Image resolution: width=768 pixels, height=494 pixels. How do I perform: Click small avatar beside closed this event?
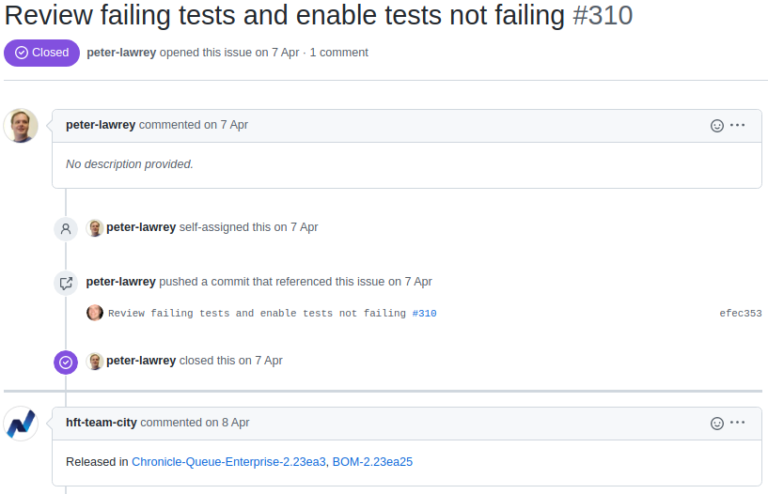pos(95,361)
